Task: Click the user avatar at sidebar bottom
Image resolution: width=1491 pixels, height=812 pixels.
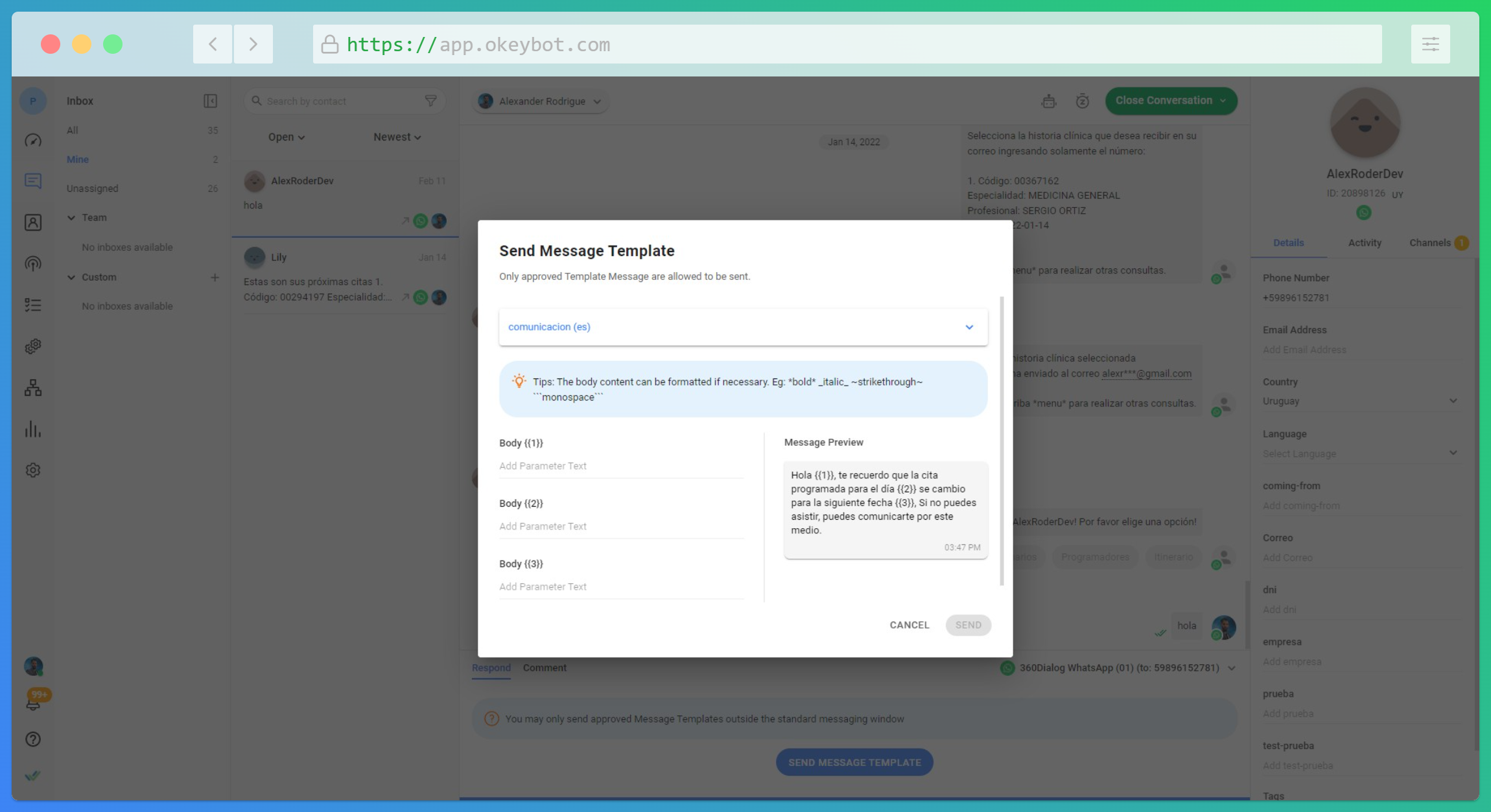Action: coord(33,666)
